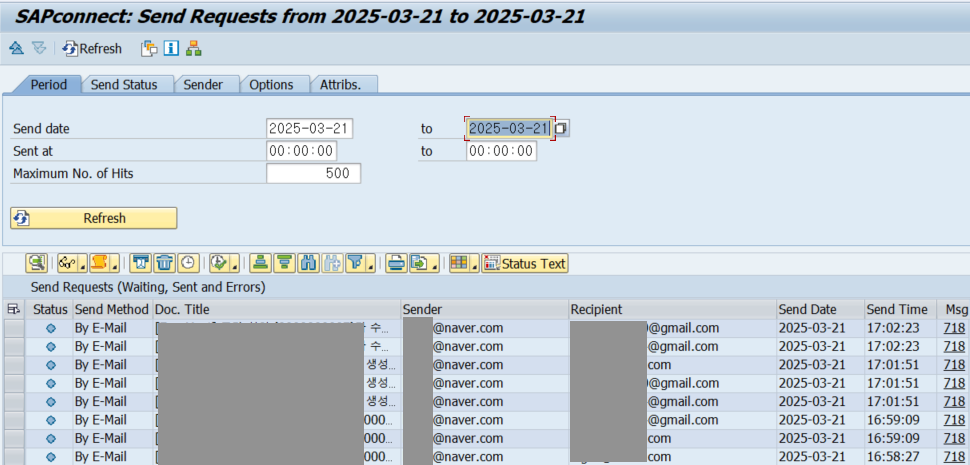Click the green and orange hierarchy icon
Screen dimensions: 970x465
194,48
